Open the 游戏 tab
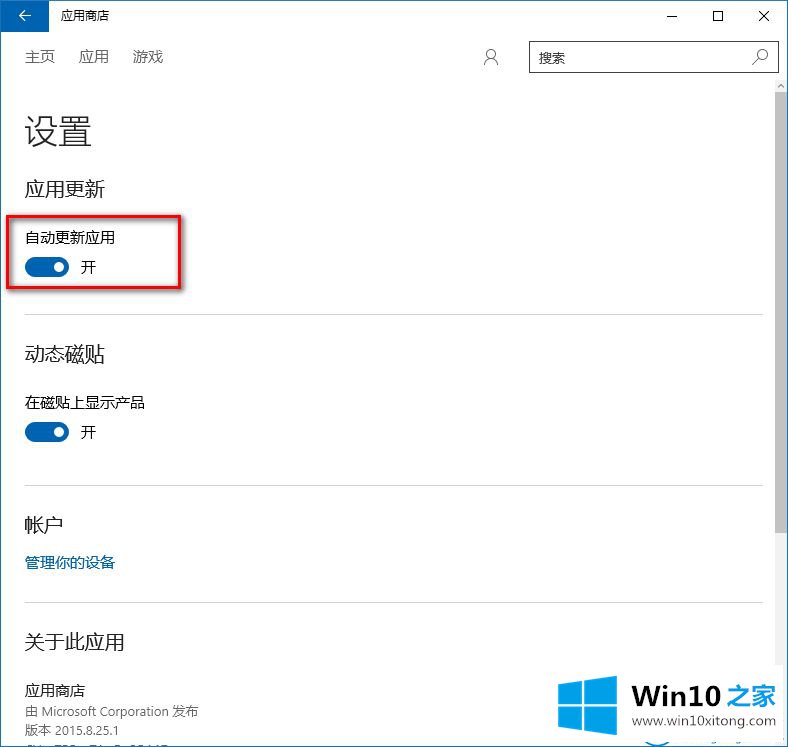The image size is (788, 747). [x=148, y=56]
